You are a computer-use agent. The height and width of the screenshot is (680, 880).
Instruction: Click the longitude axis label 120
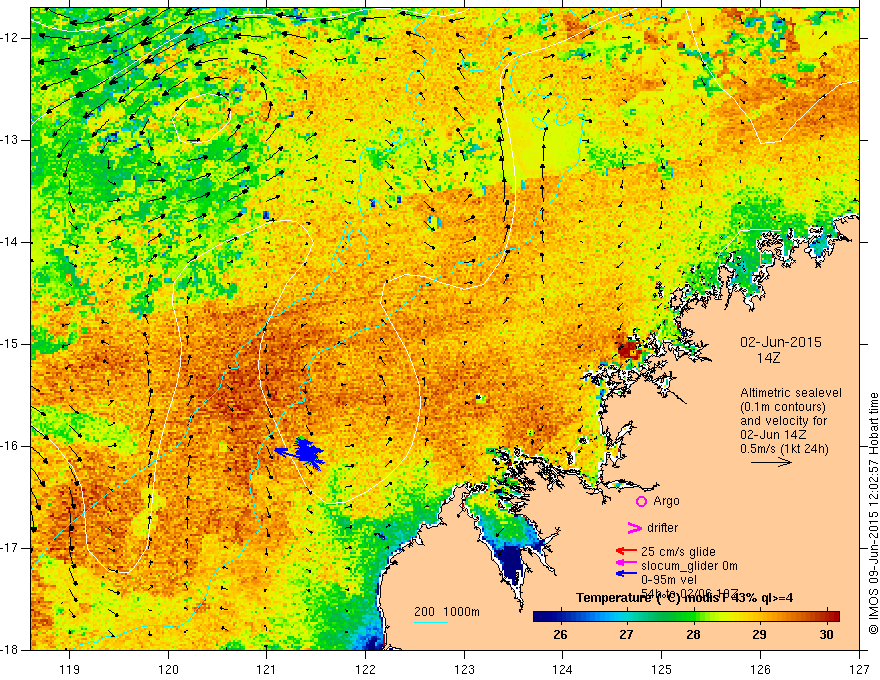[x=168, y=669]
